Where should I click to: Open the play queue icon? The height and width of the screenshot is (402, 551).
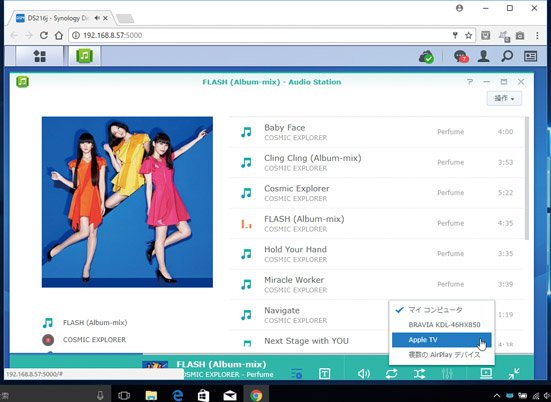click(x=297, y=374)
